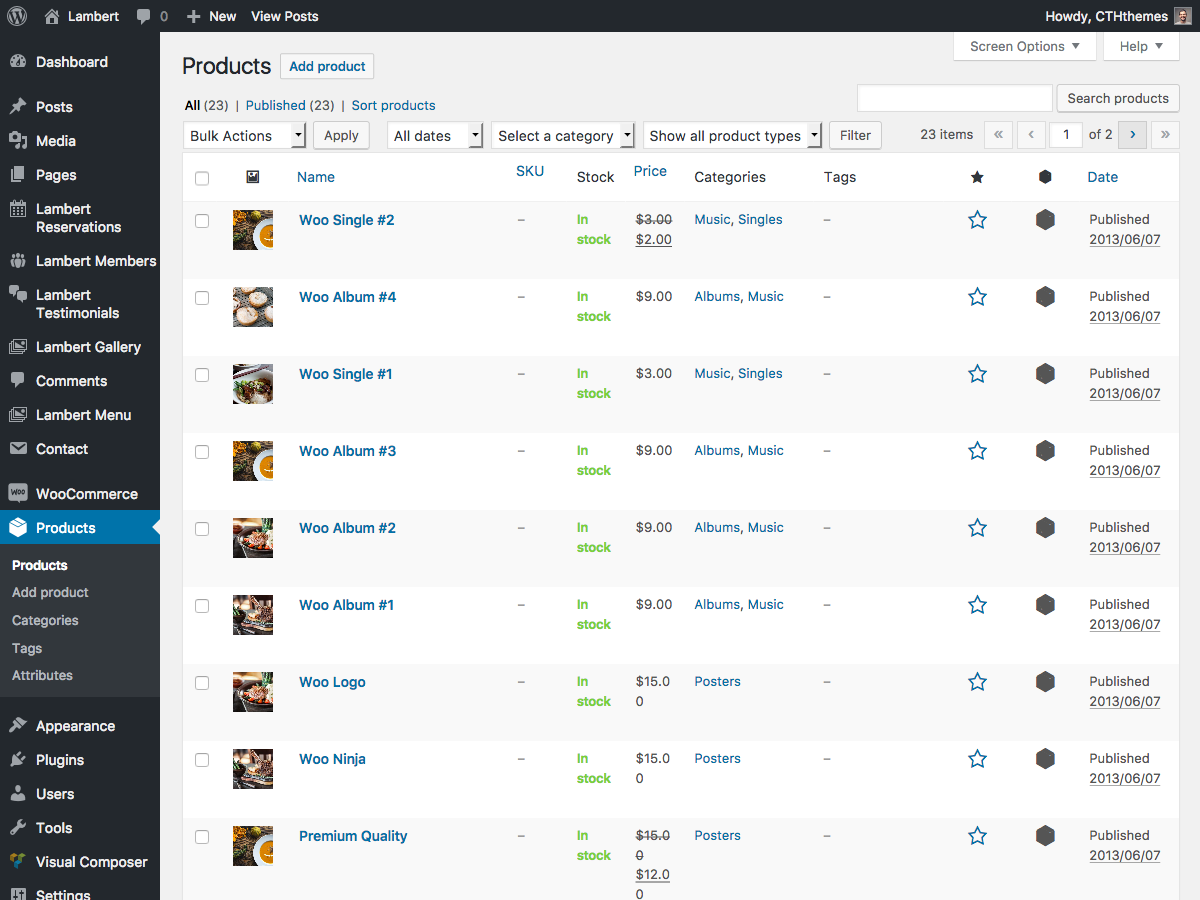
Task: Open Show all product types dropdown
Action: pos(732,136)
